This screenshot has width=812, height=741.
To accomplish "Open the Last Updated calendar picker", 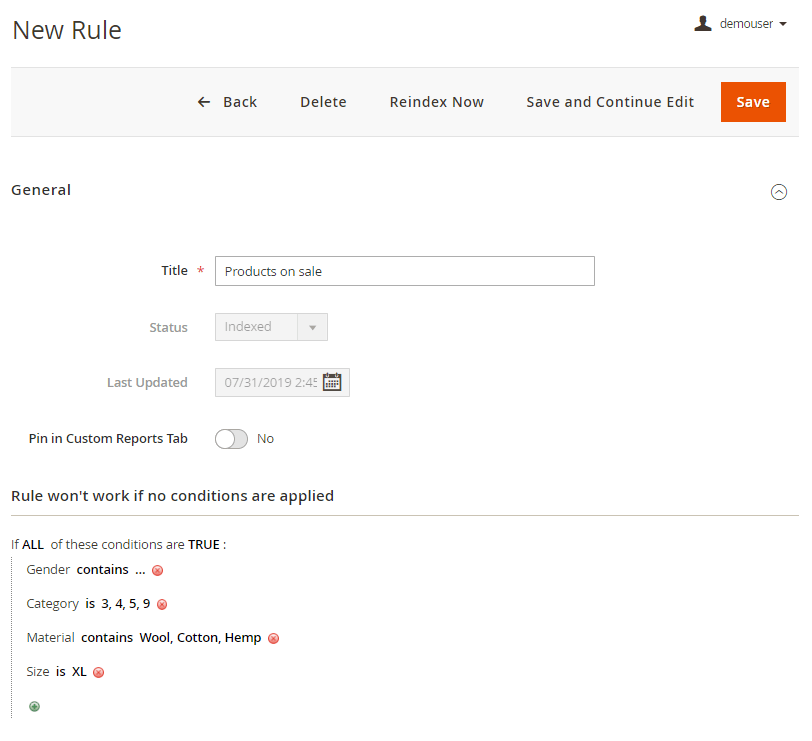I will [x=332, y=382].
